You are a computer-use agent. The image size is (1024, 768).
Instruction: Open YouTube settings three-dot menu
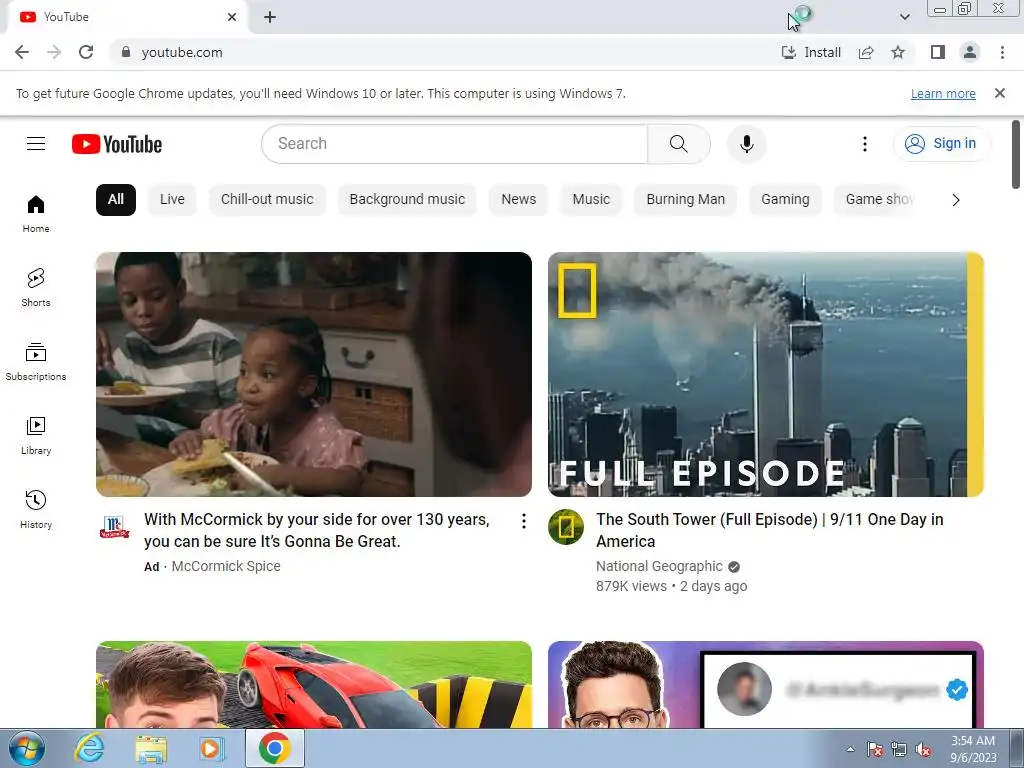(865, 144)
